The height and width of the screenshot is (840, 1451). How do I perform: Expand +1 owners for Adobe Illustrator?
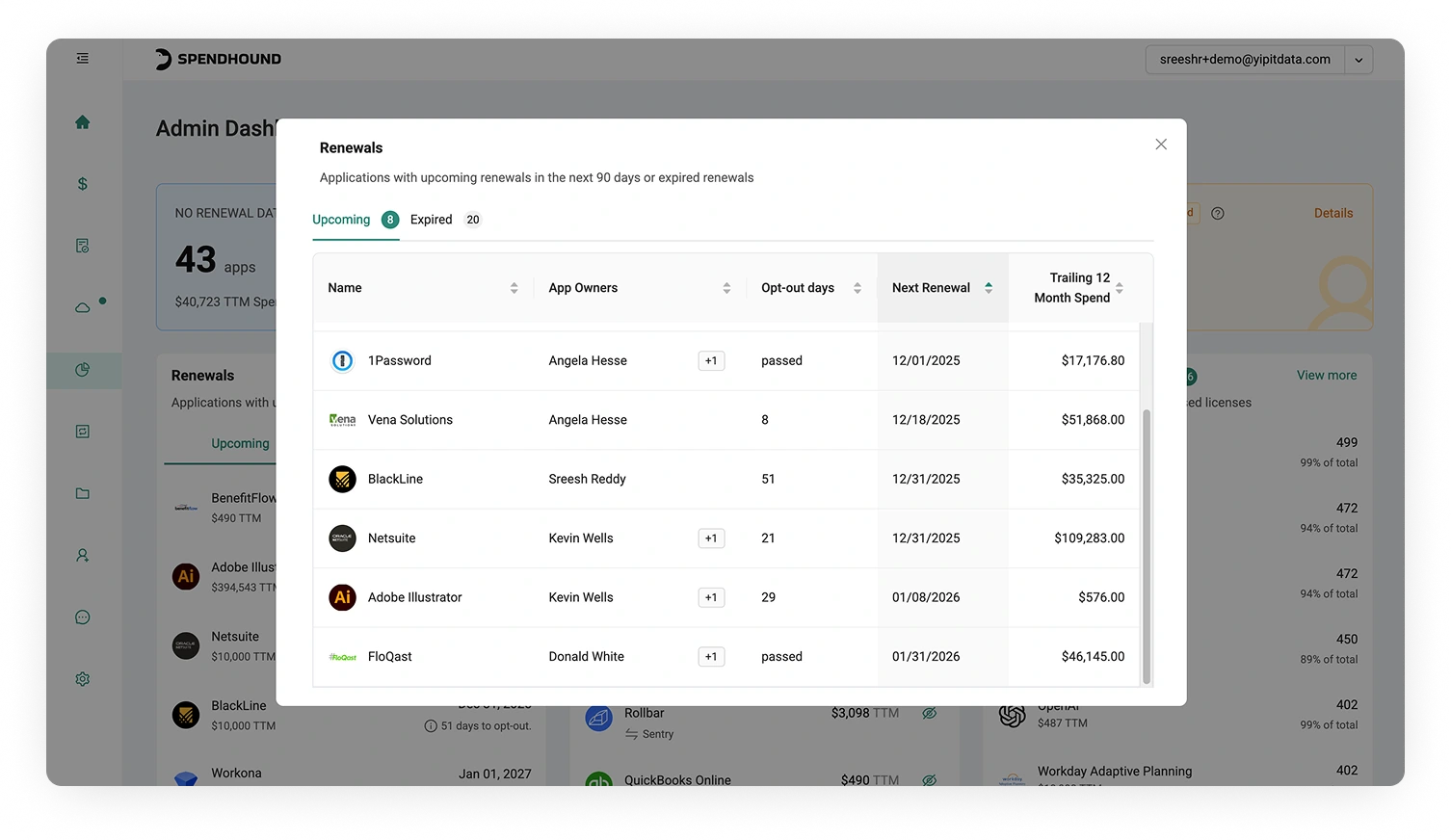click(711, 597)
